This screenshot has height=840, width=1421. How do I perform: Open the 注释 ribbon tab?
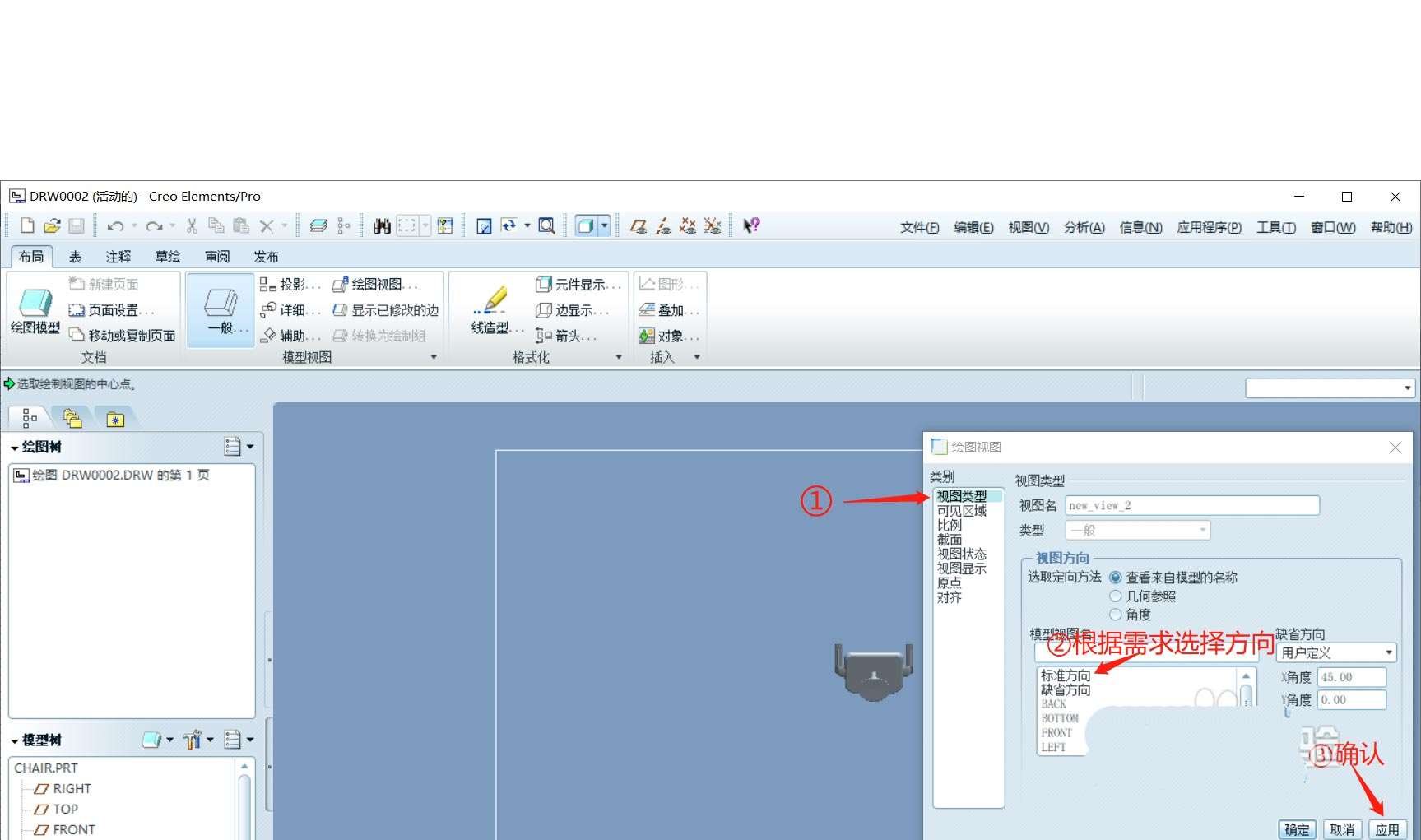[x=118, y=257]
